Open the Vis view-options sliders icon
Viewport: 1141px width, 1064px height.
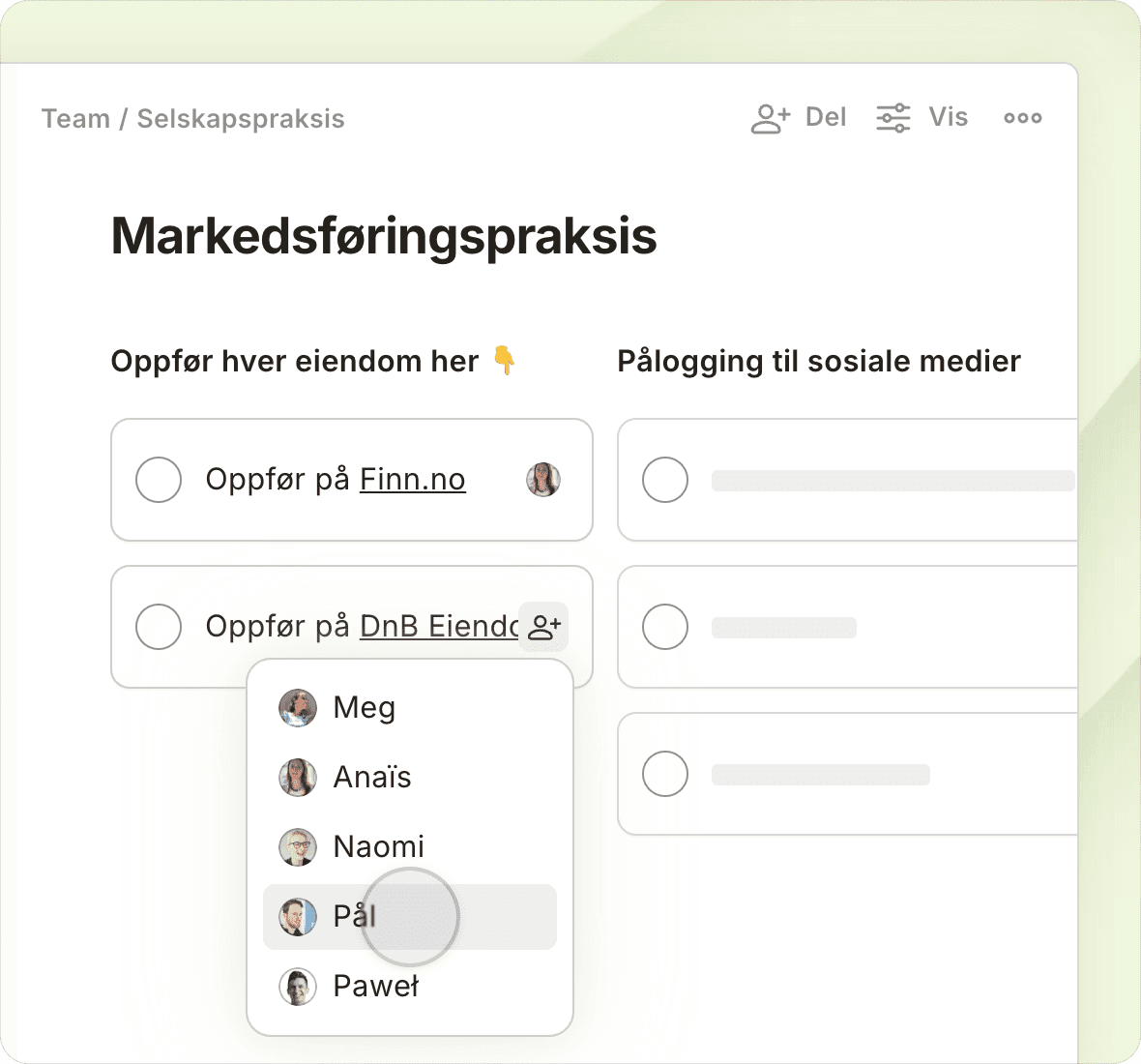point(893,118)
